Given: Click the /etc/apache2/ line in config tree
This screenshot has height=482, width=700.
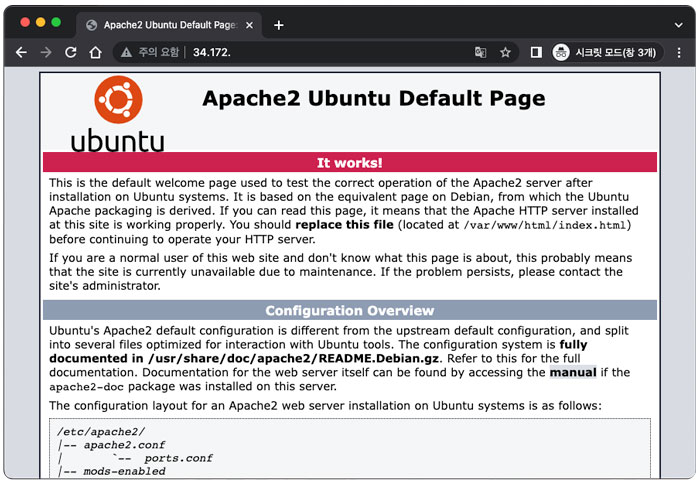Looking at the screenshot, I should click(x=101, y=432).
